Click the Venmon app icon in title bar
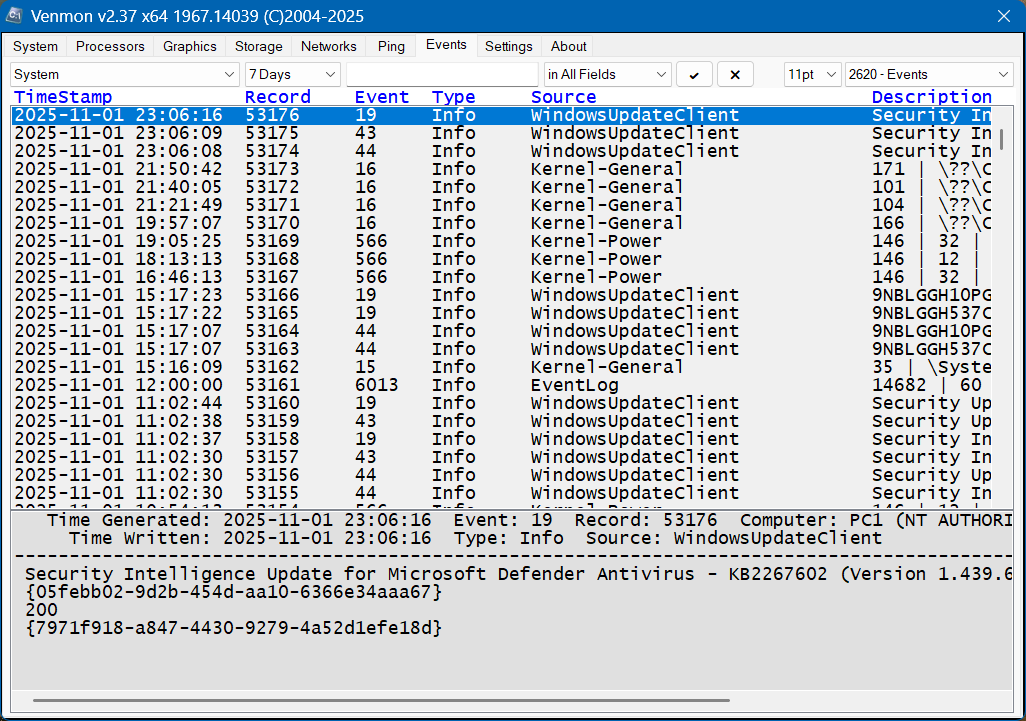The image size is (1026, 721). point(14,16)
